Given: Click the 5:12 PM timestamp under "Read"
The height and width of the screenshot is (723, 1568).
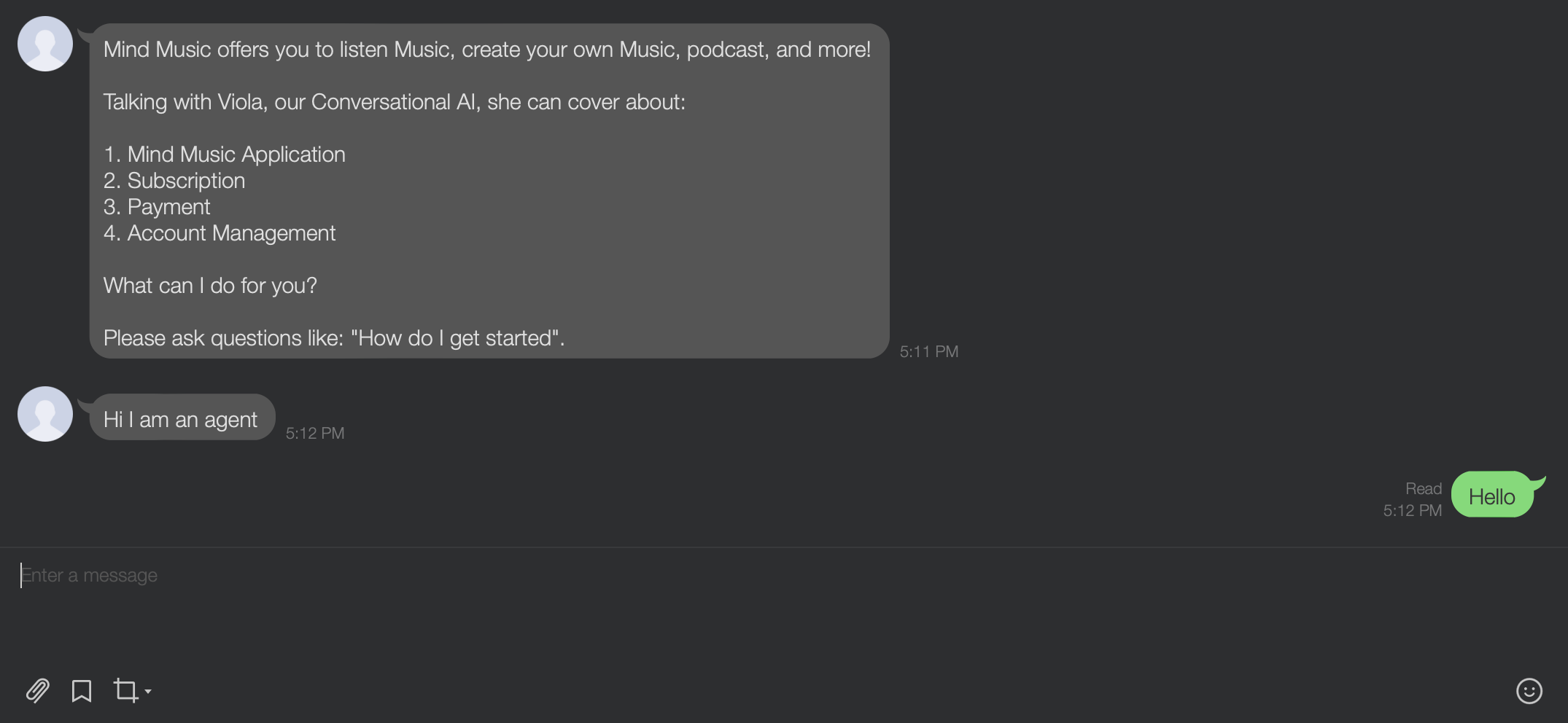Looking at the screenshot, I should tap(1412, 510).
